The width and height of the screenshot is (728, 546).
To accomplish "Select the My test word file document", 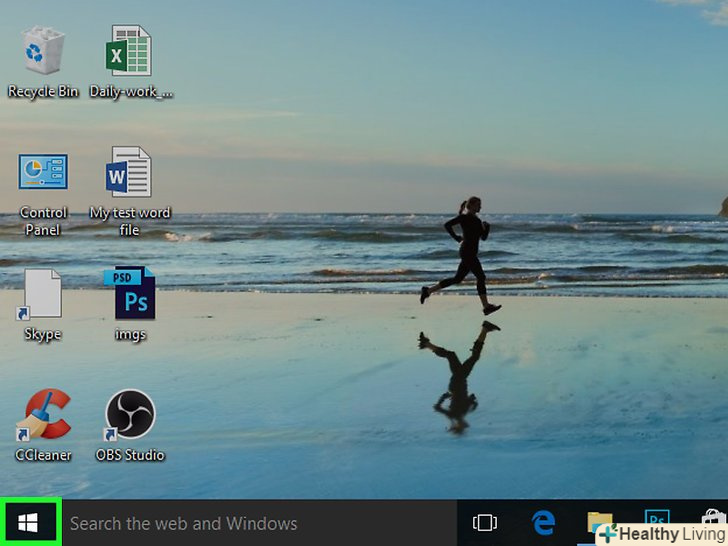I will point(130,173).
